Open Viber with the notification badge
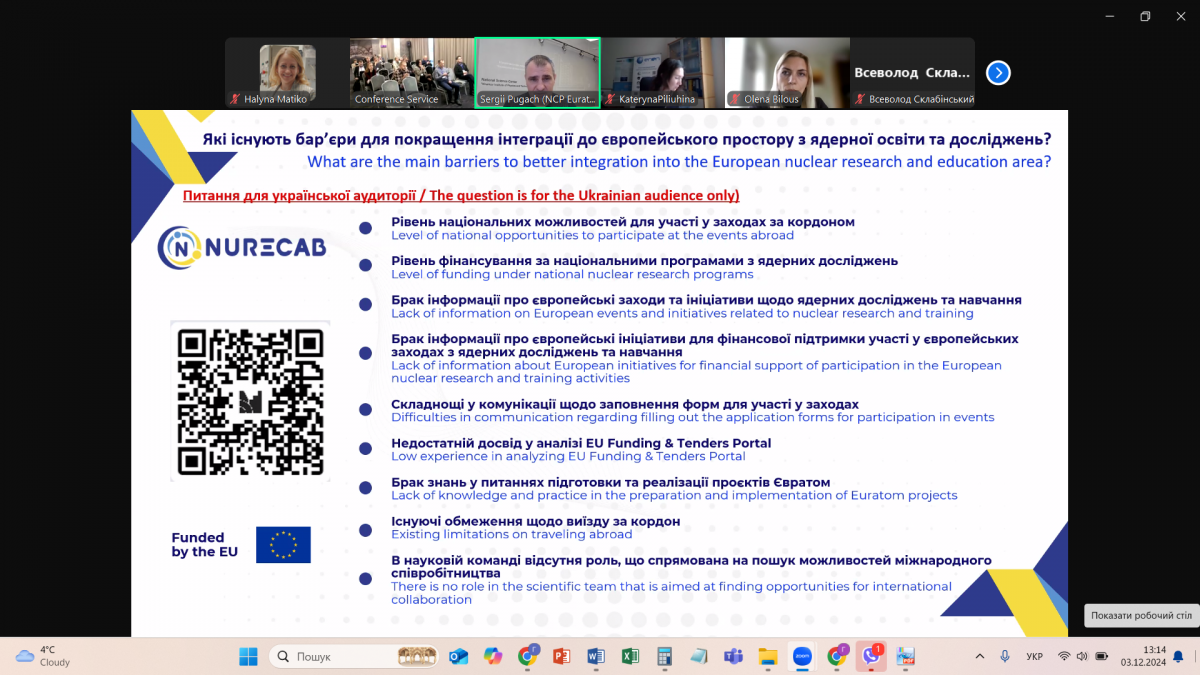 871,657
